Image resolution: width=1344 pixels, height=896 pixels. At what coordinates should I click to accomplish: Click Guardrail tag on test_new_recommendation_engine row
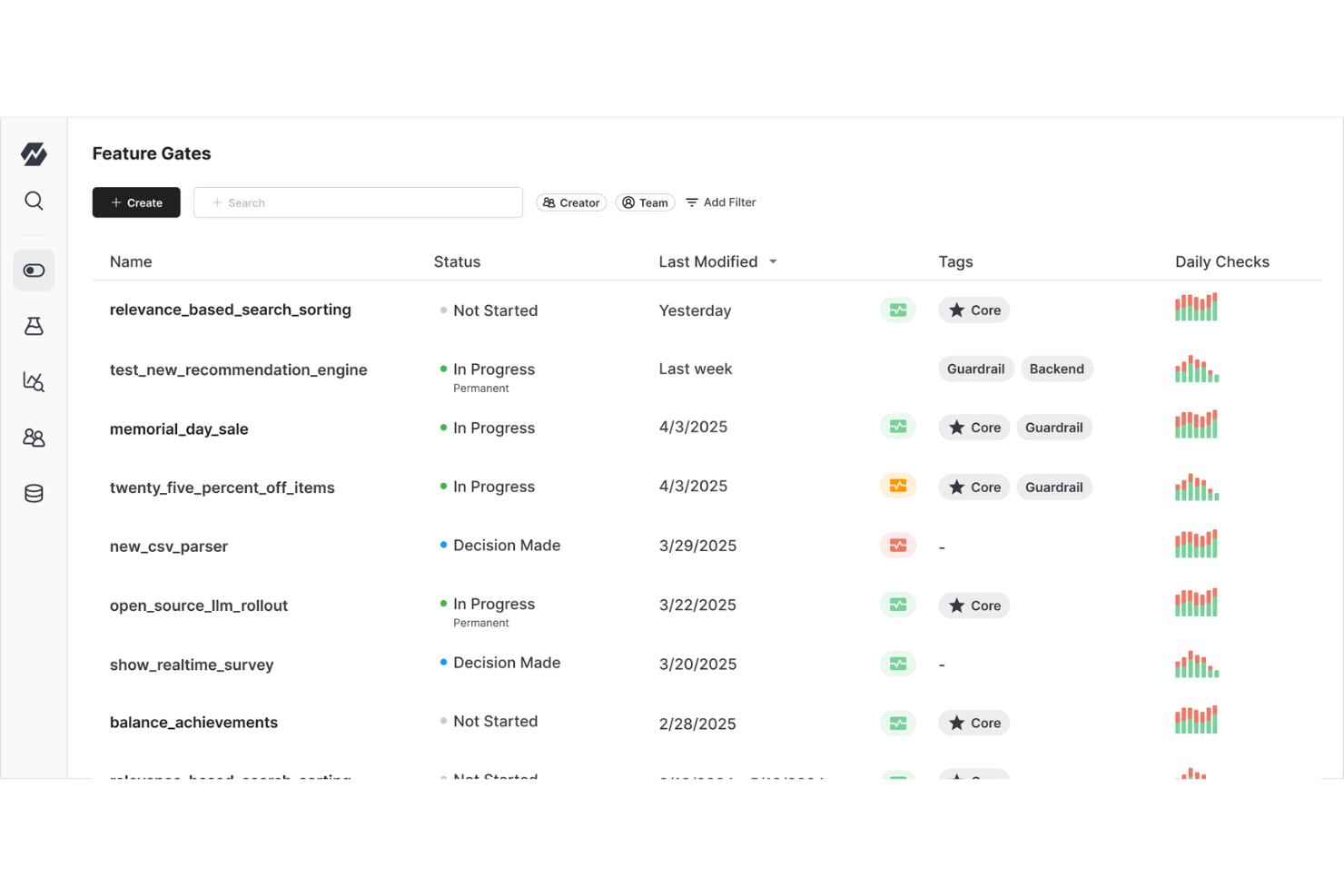point(976,369)
